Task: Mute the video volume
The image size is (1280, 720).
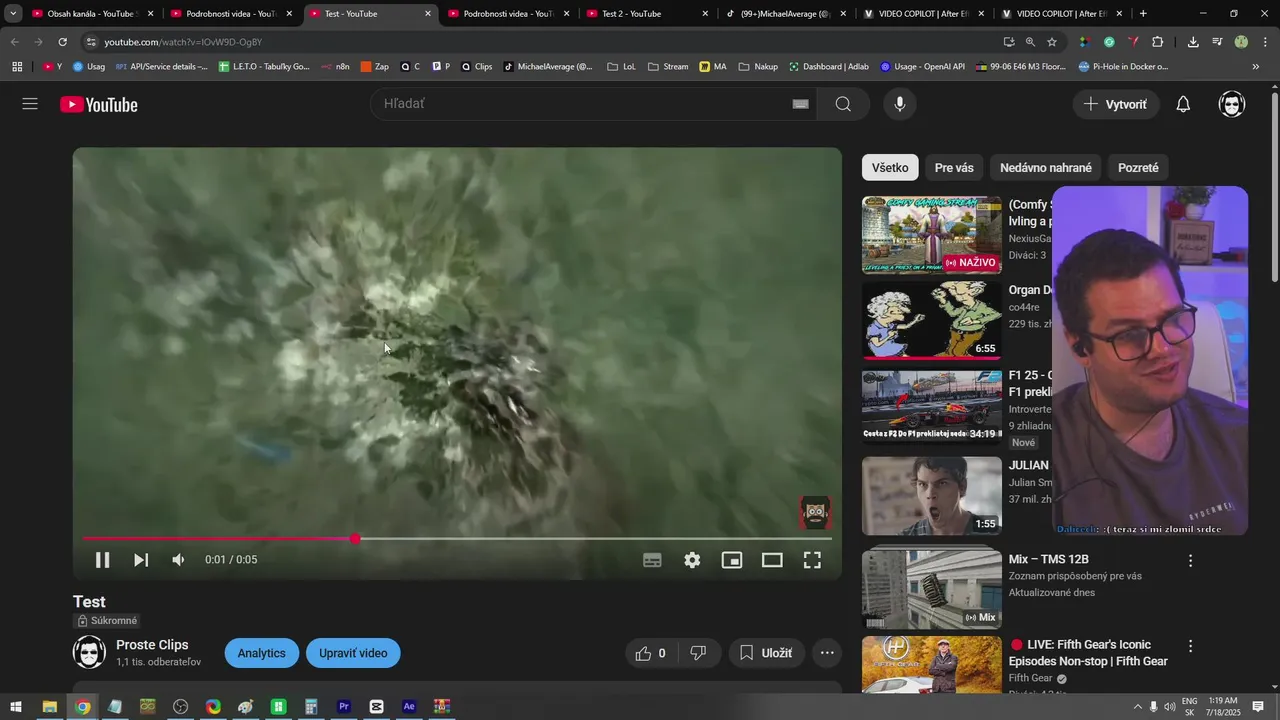Action: pyautogui.click(x=178, y=560)
